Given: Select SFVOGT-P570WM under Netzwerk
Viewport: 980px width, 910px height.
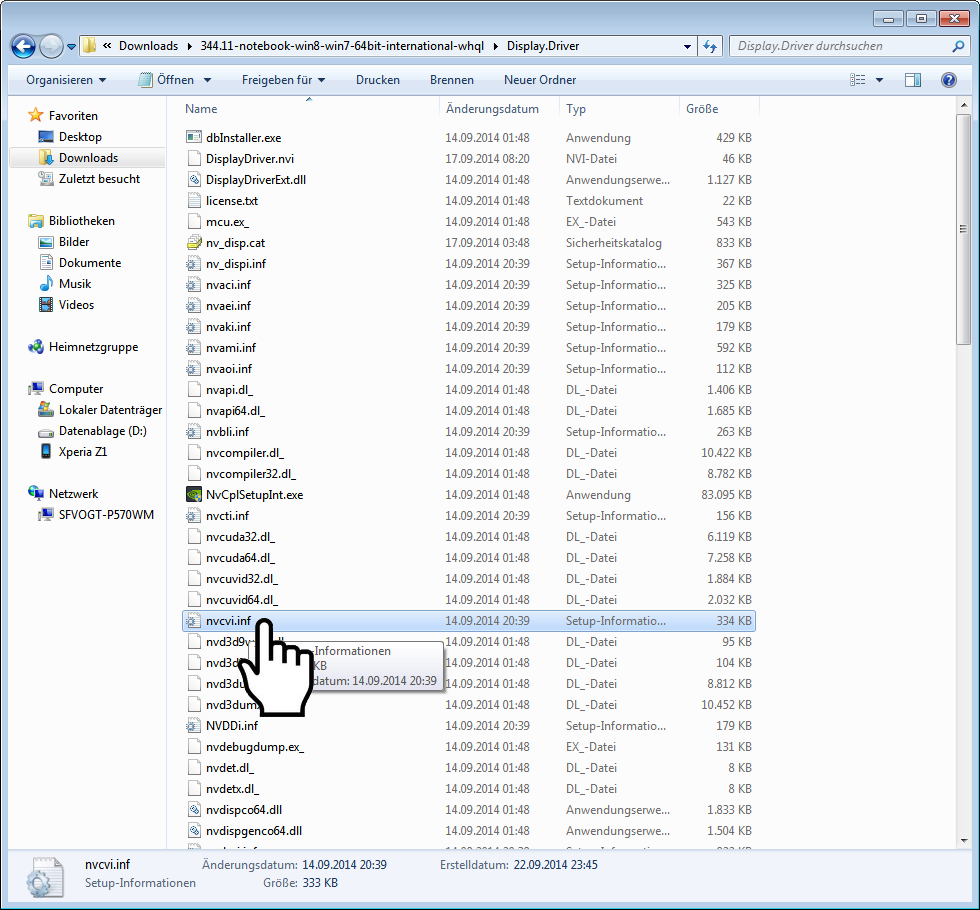Looking at the screenshot, I should point(106,515).
